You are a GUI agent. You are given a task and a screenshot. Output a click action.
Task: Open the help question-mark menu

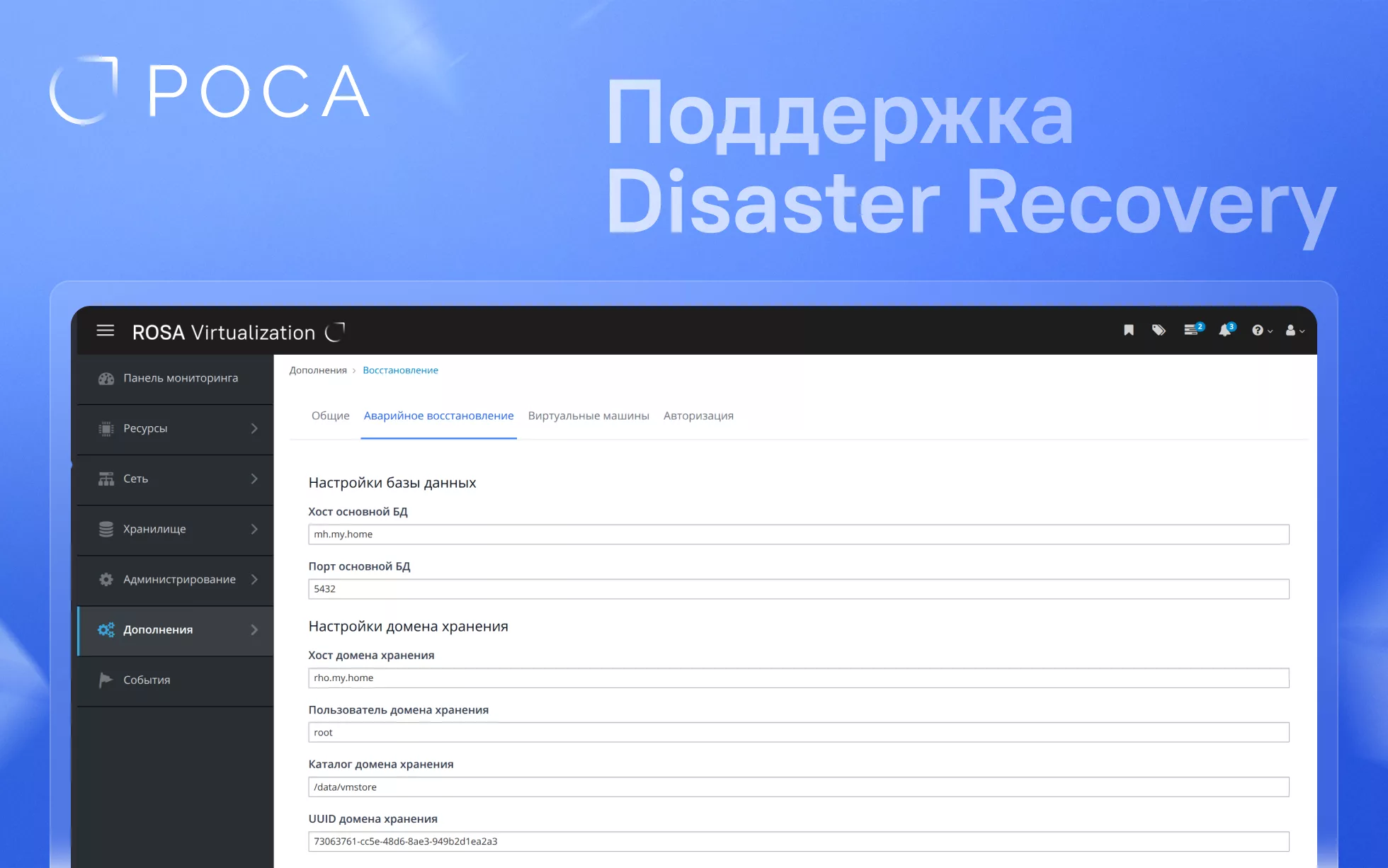1260,331
